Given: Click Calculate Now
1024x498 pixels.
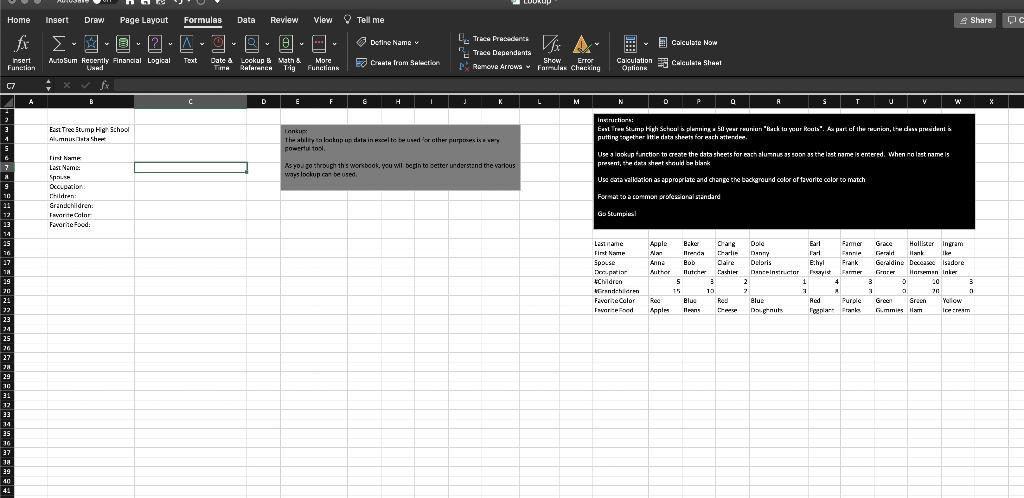Looking at the screenshot, I should (x=688, y=42).
